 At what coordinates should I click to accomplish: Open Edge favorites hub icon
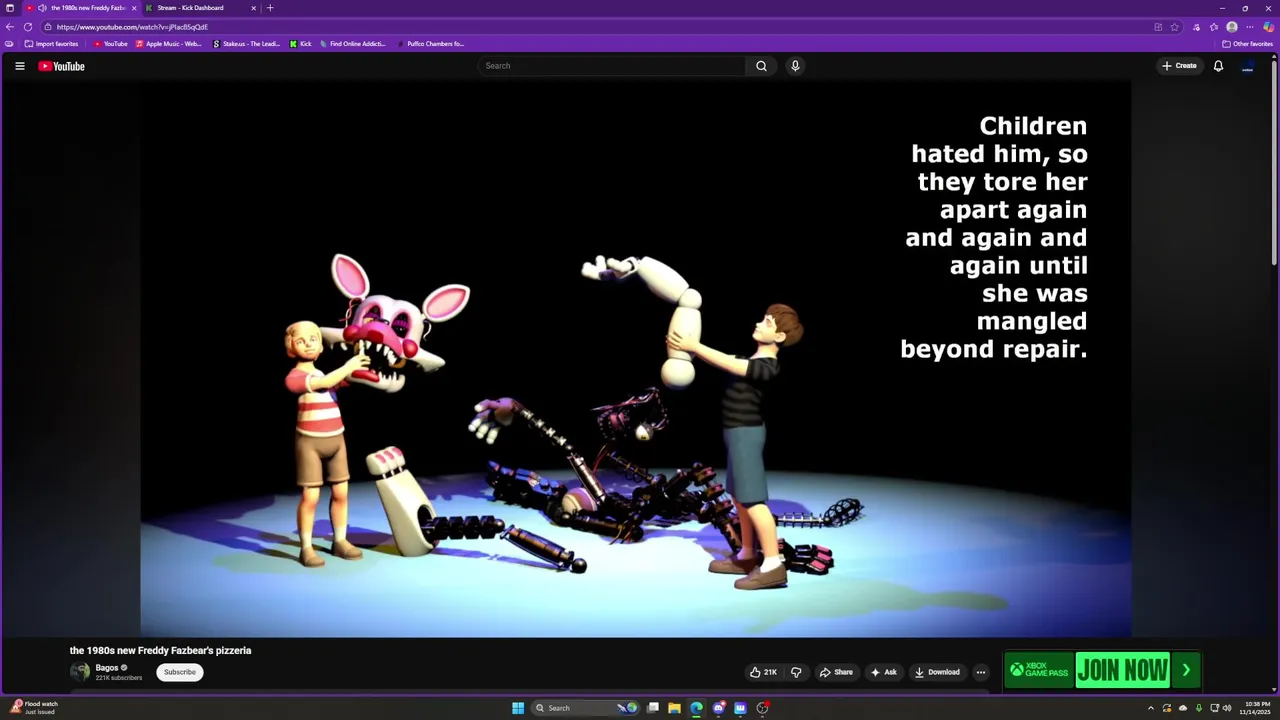pyautogui.click(x=1214, y=27)
